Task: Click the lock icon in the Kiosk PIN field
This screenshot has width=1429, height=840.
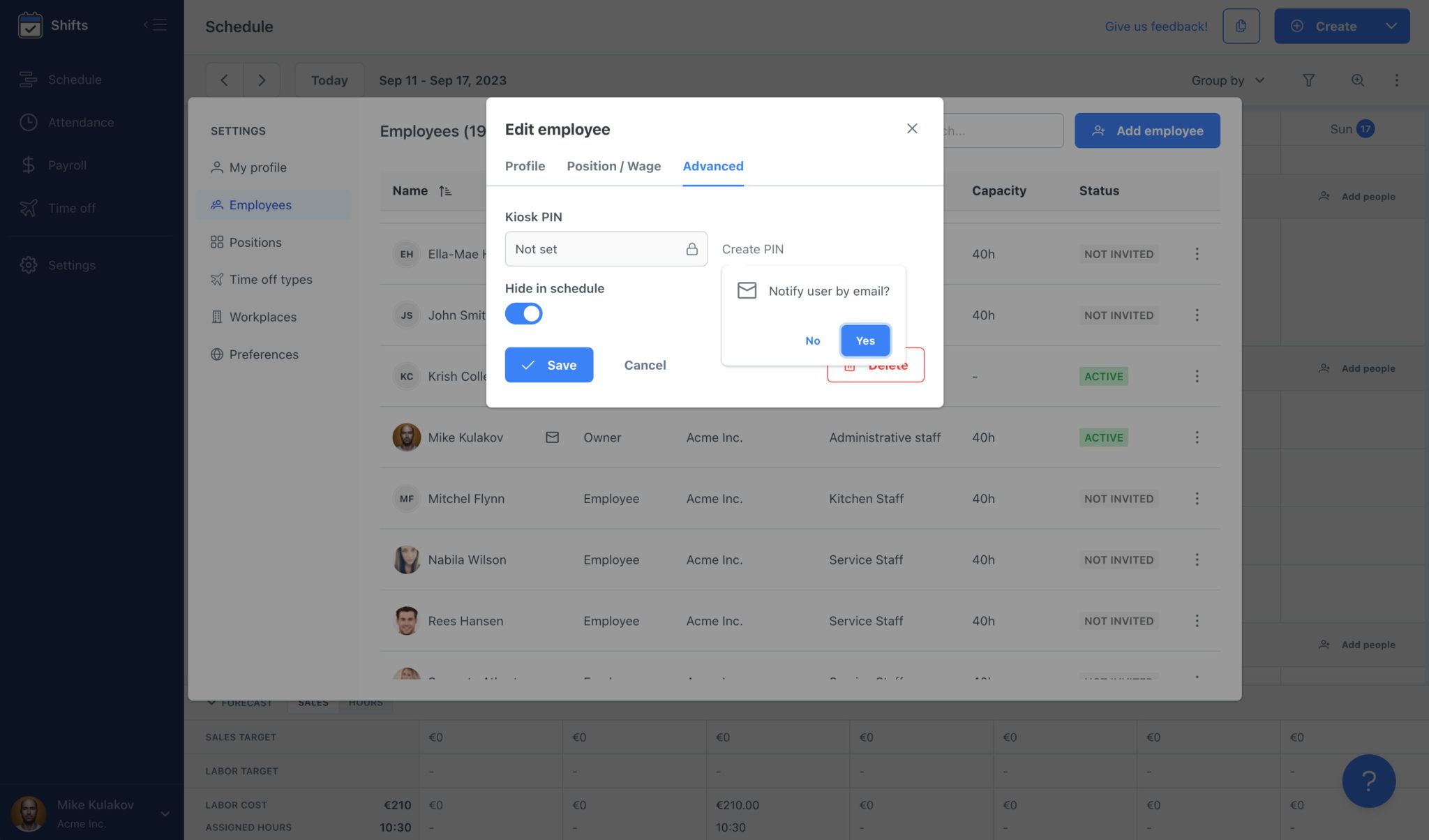Action: pyautogui.click(x=691, y=248)
